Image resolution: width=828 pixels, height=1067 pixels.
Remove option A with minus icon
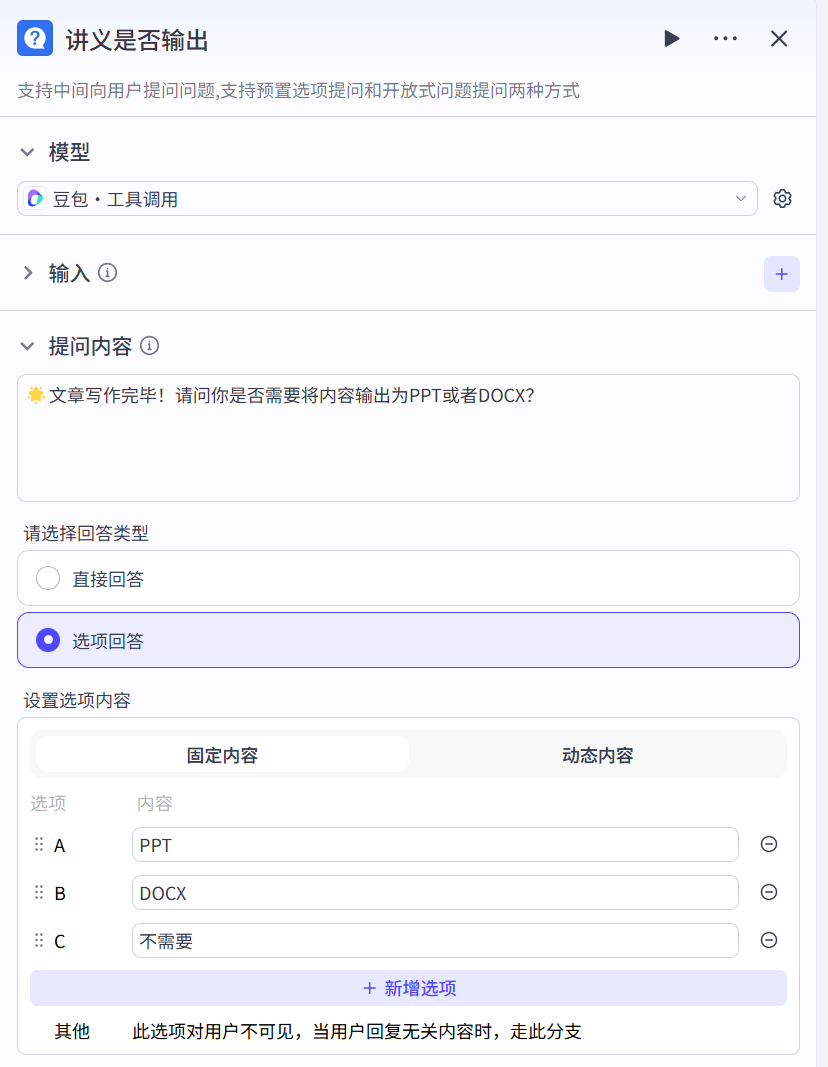point(768,844)
